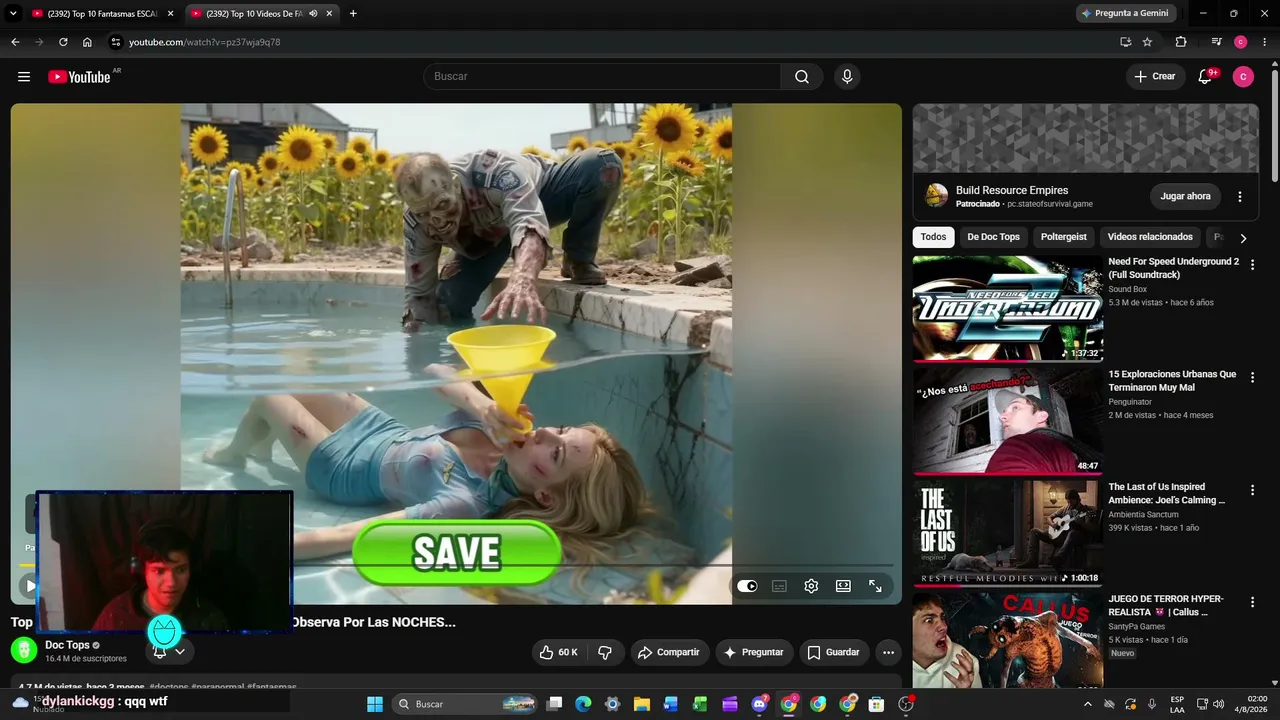Click Pregunta a Gemini button
Viewport: 1280px width, 720px height.
(x=1125, y=14)
